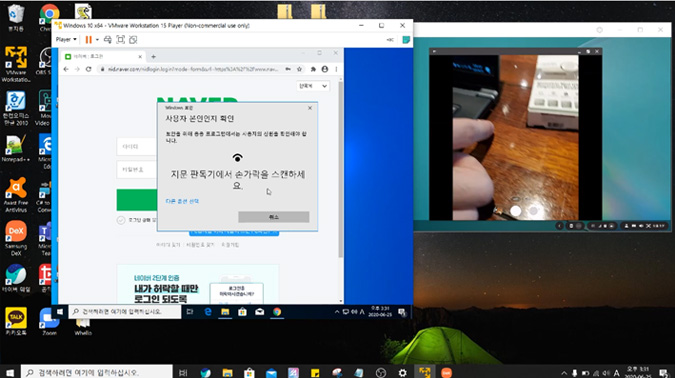Open the Zoom desktop shortcut

click(x=50, y=321)
